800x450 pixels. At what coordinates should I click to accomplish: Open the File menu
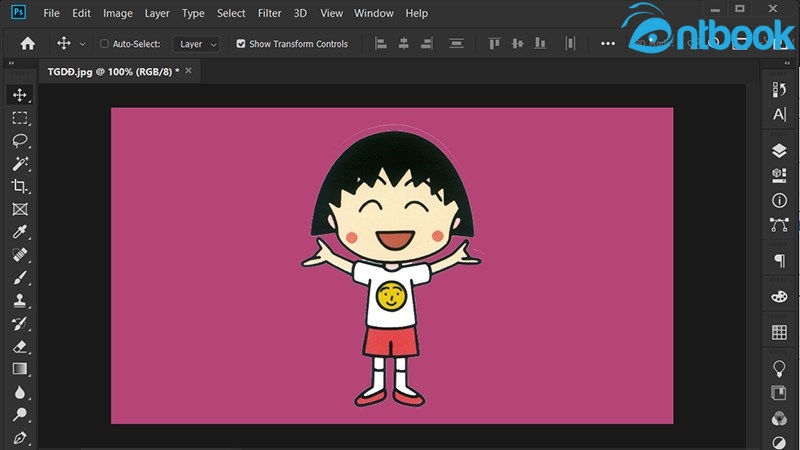51,13
